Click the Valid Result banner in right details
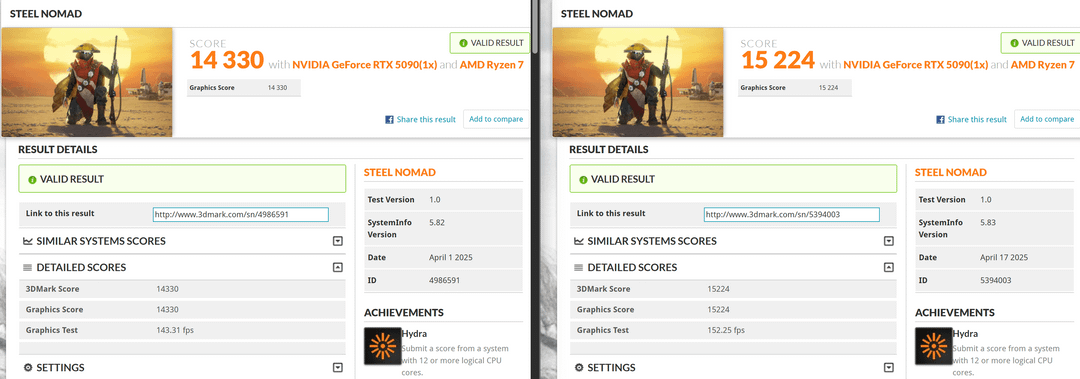This screenshot has width=1080, height=379. 733,179
